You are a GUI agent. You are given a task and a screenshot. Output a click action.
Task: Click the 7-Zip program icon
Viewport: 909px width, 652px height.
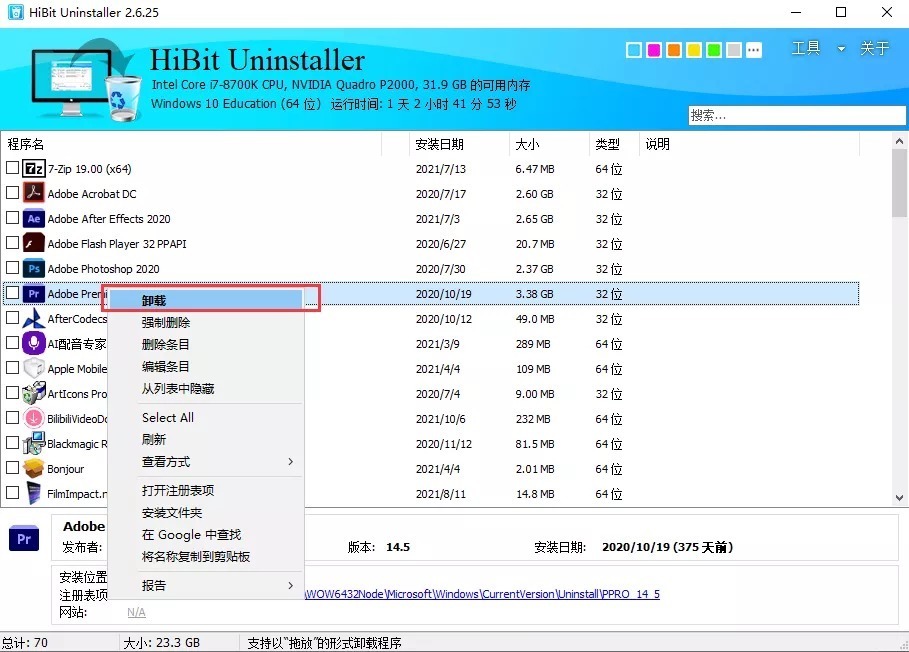[x=34, y=169]
